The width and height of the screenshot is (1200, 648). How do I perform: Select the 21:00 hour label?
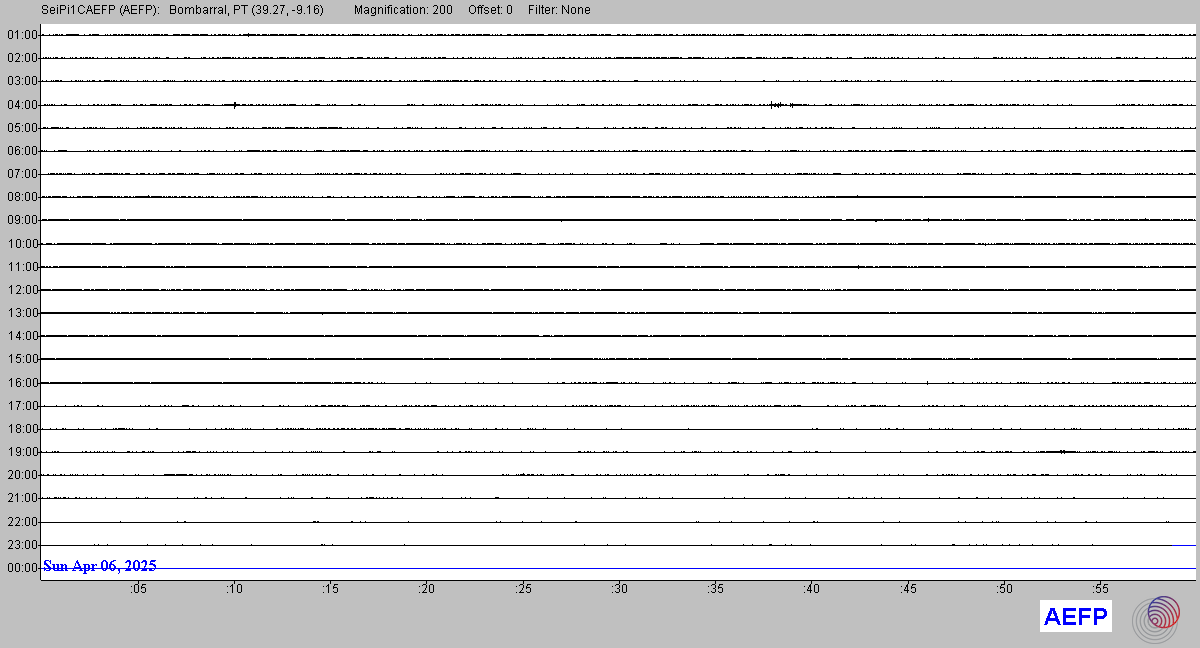tap(22, 498)
